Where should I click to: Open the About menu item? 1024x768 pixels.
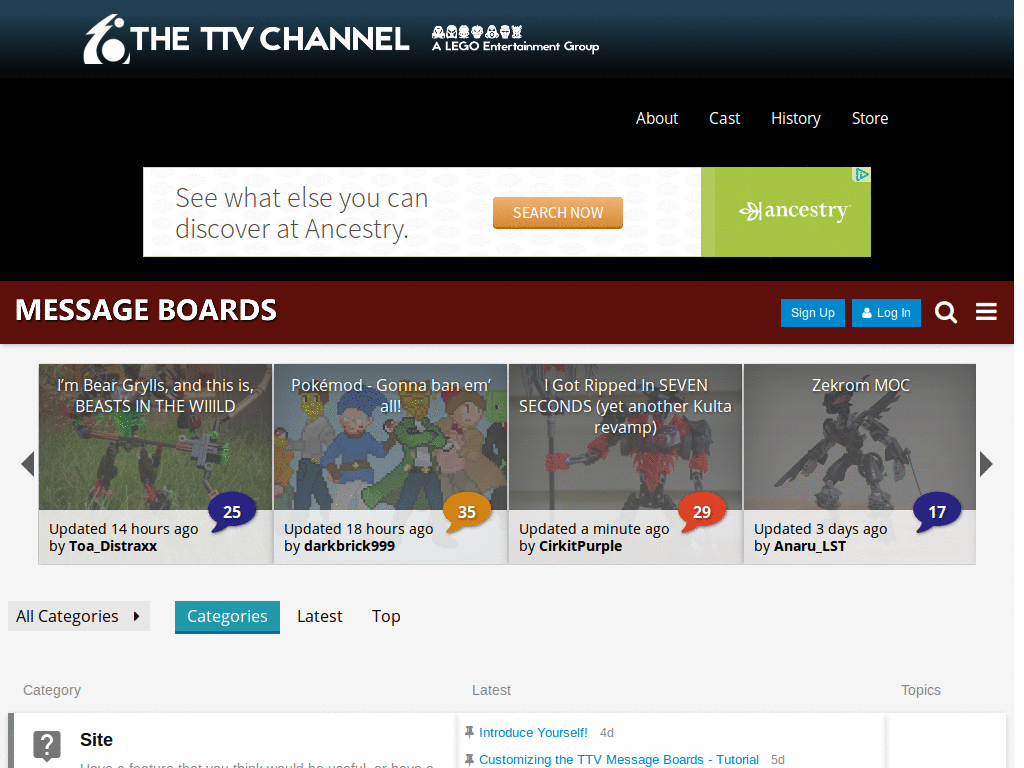657,118
